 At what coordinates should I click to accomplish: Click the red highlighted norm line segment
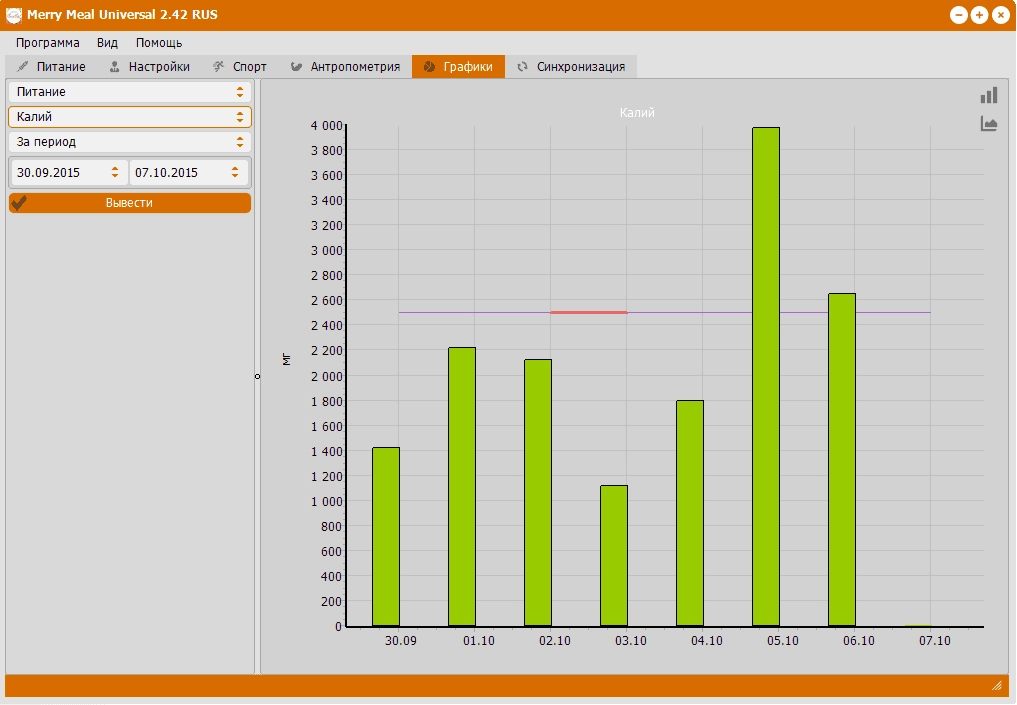pos(589,313)
